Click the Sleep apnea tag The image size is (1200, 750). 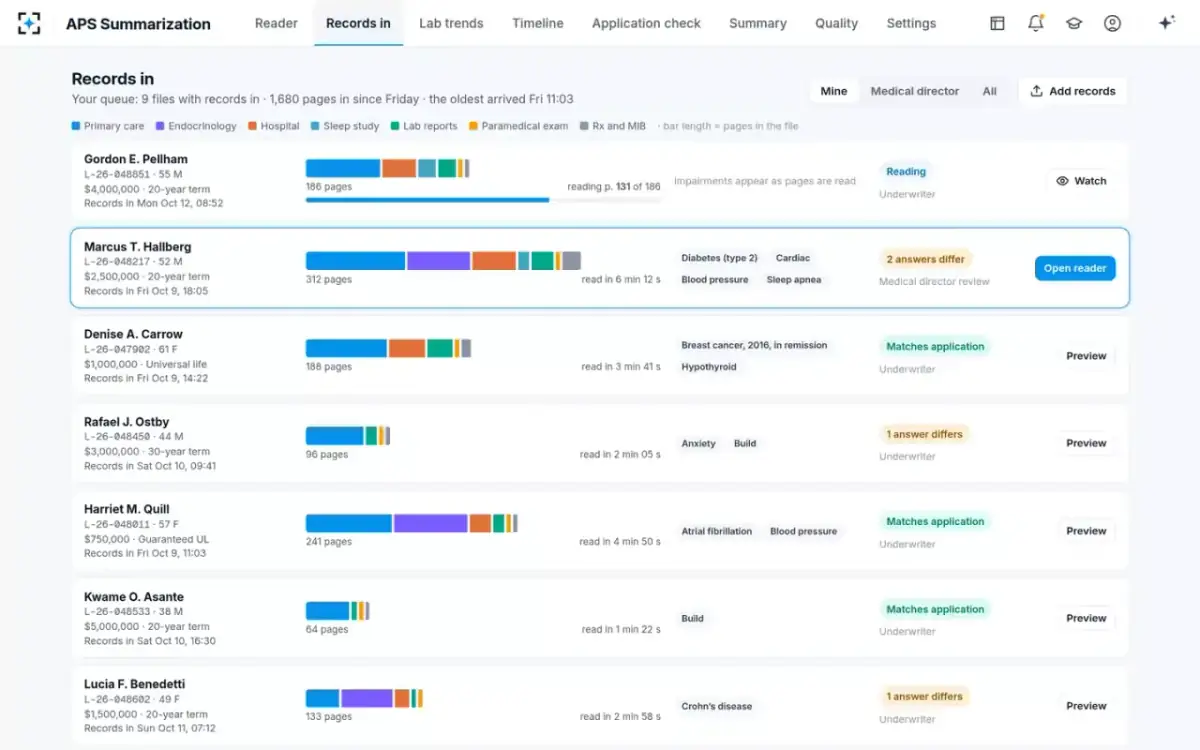(794, 280)
